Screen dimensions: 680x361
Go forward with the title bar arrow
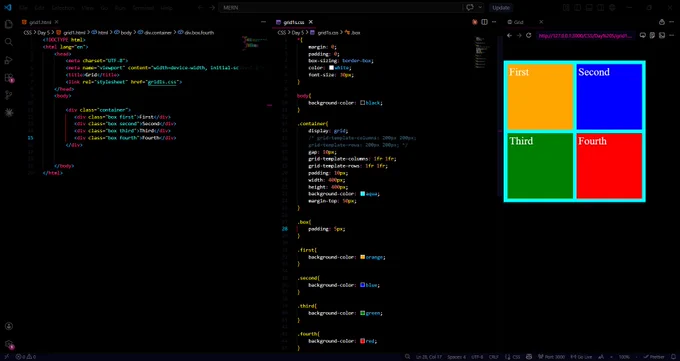[x=212, y=7]
